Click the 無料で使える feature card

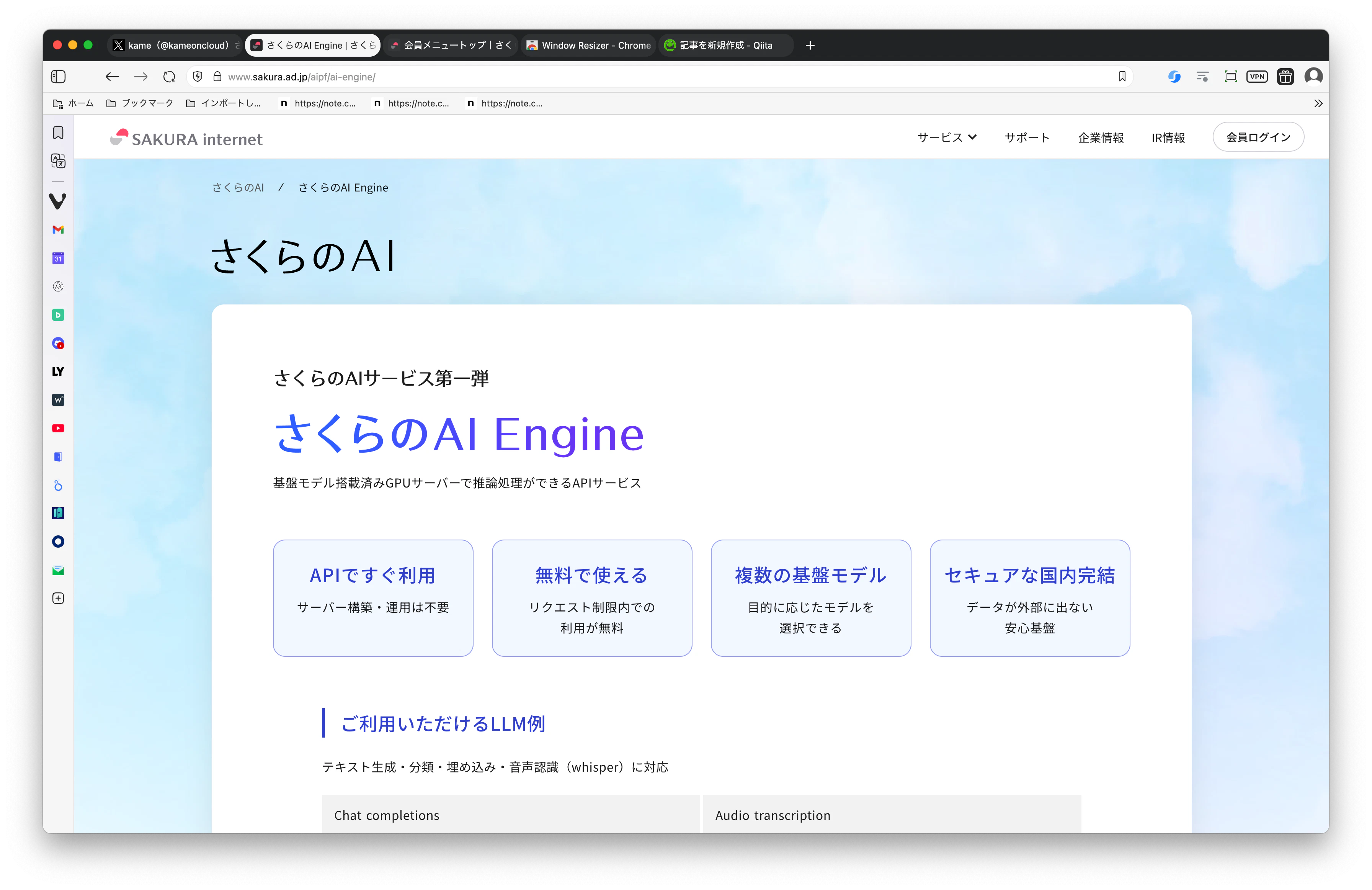coord(592,597)
